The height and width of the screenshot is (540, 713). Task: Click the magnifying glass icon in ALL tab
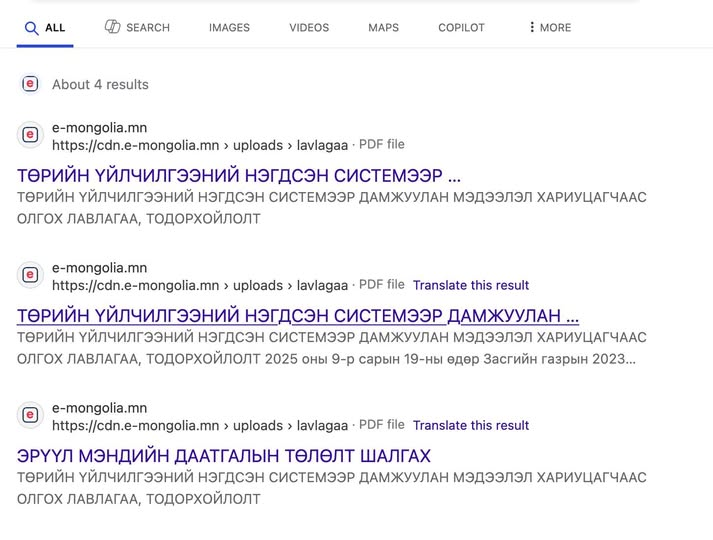click(x=31, y=28)
